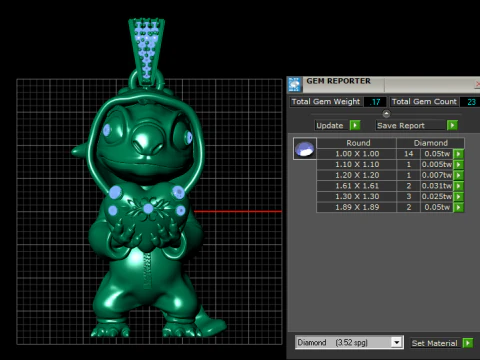The height and width of the screenshot is (360, 480).
Task: Click the Diamond column header
Action: pyautogui.click(x=430, y=143)
